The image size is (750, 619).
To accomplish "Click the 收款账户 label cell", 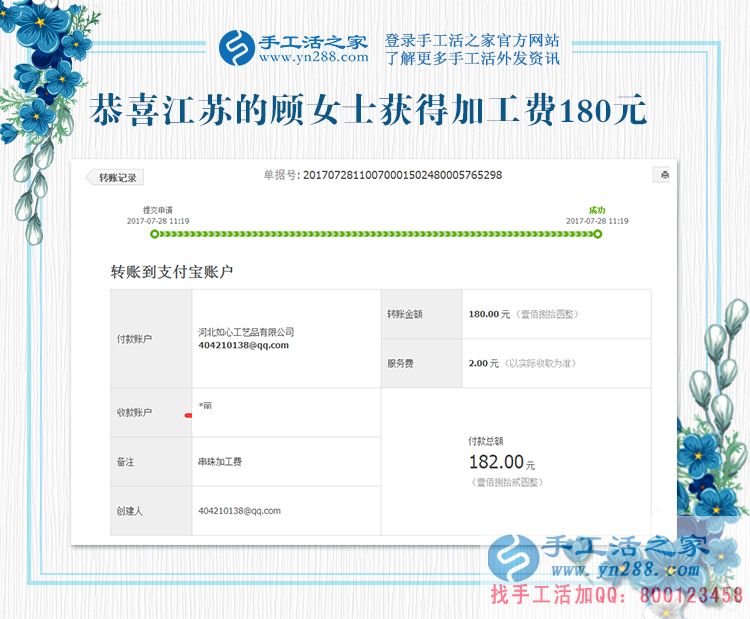I will (151, 412).
